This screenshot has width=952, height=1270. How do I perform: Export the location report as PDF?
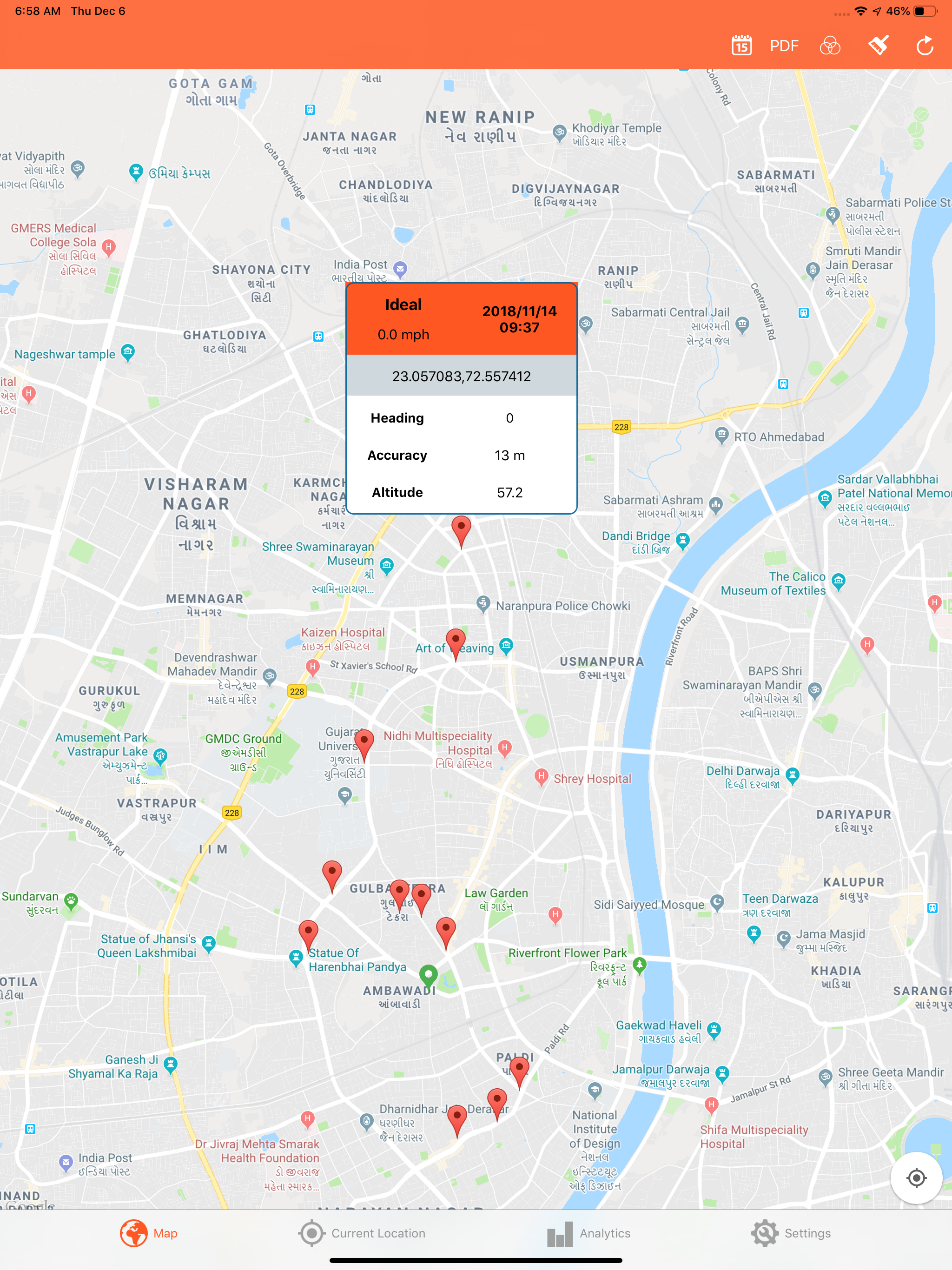point(784,46)
